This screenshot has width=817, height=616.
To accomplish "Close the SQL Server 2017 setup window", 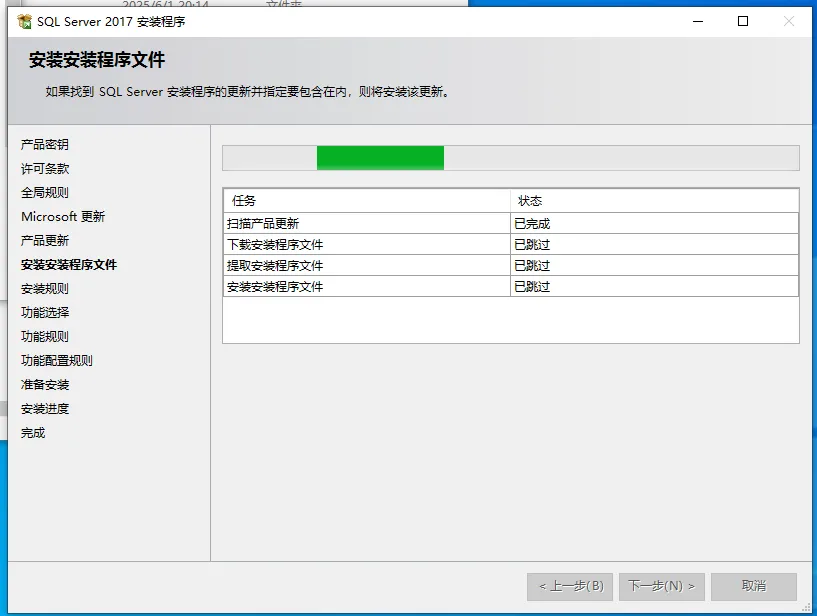I will point(789,21).
